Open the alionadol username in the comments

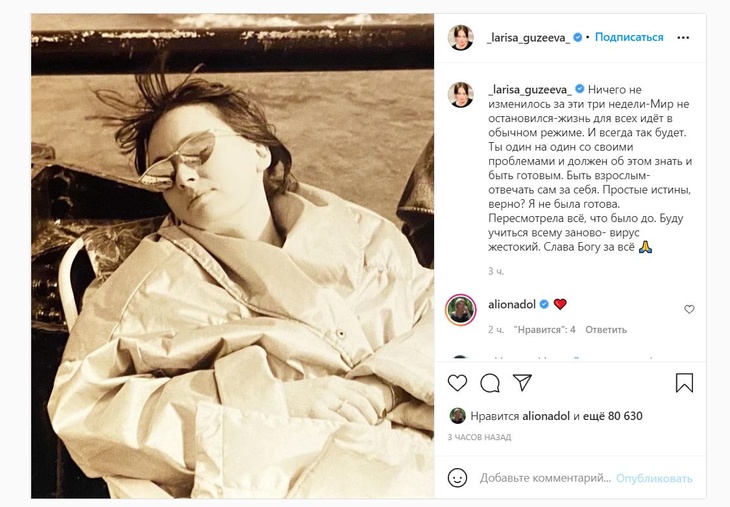pos(512,304)
